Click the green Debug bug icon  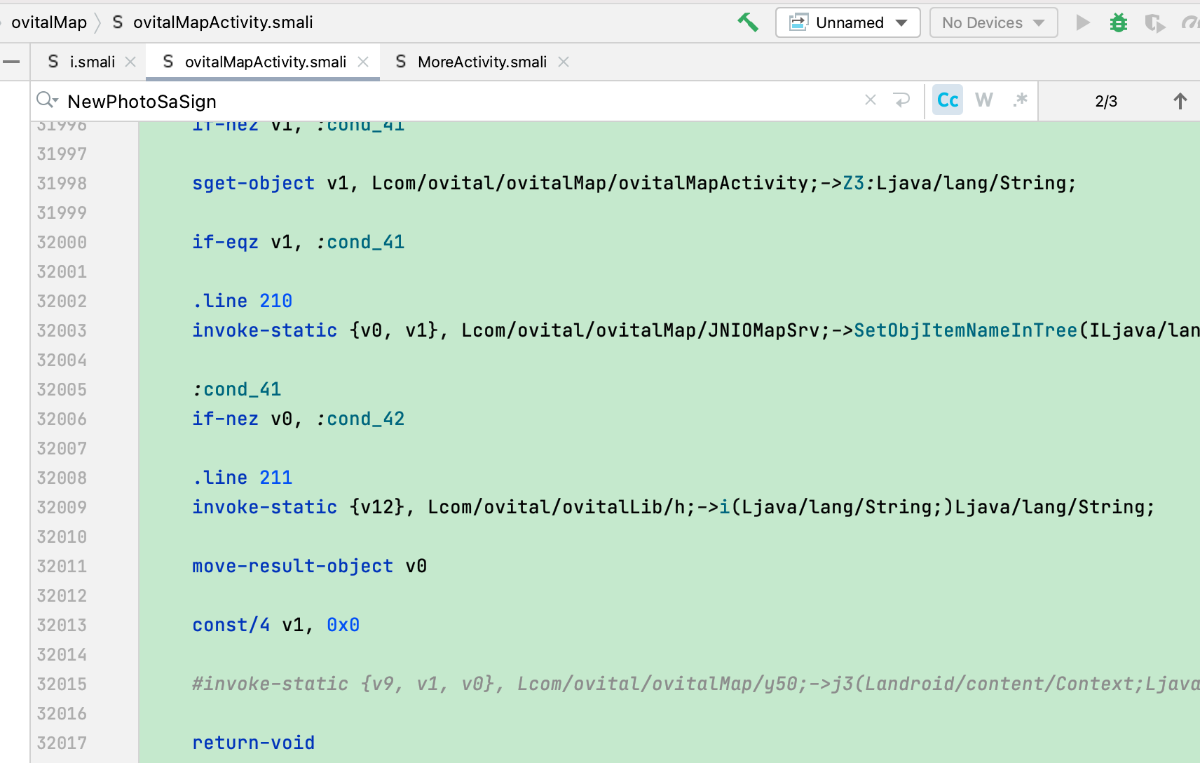click(x=1119, y=22)
